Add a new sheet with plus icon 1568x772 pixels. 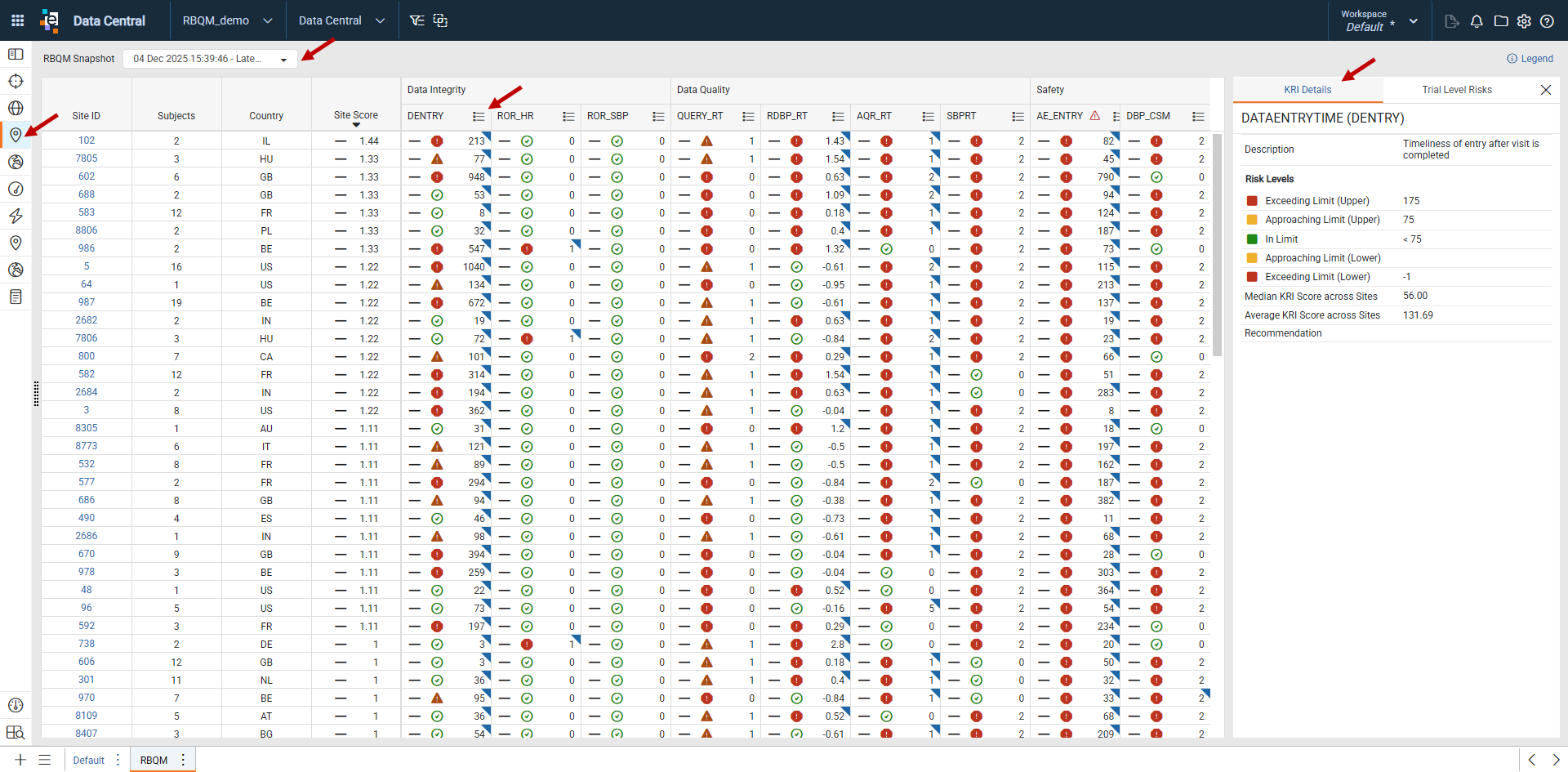pos(20,760)
